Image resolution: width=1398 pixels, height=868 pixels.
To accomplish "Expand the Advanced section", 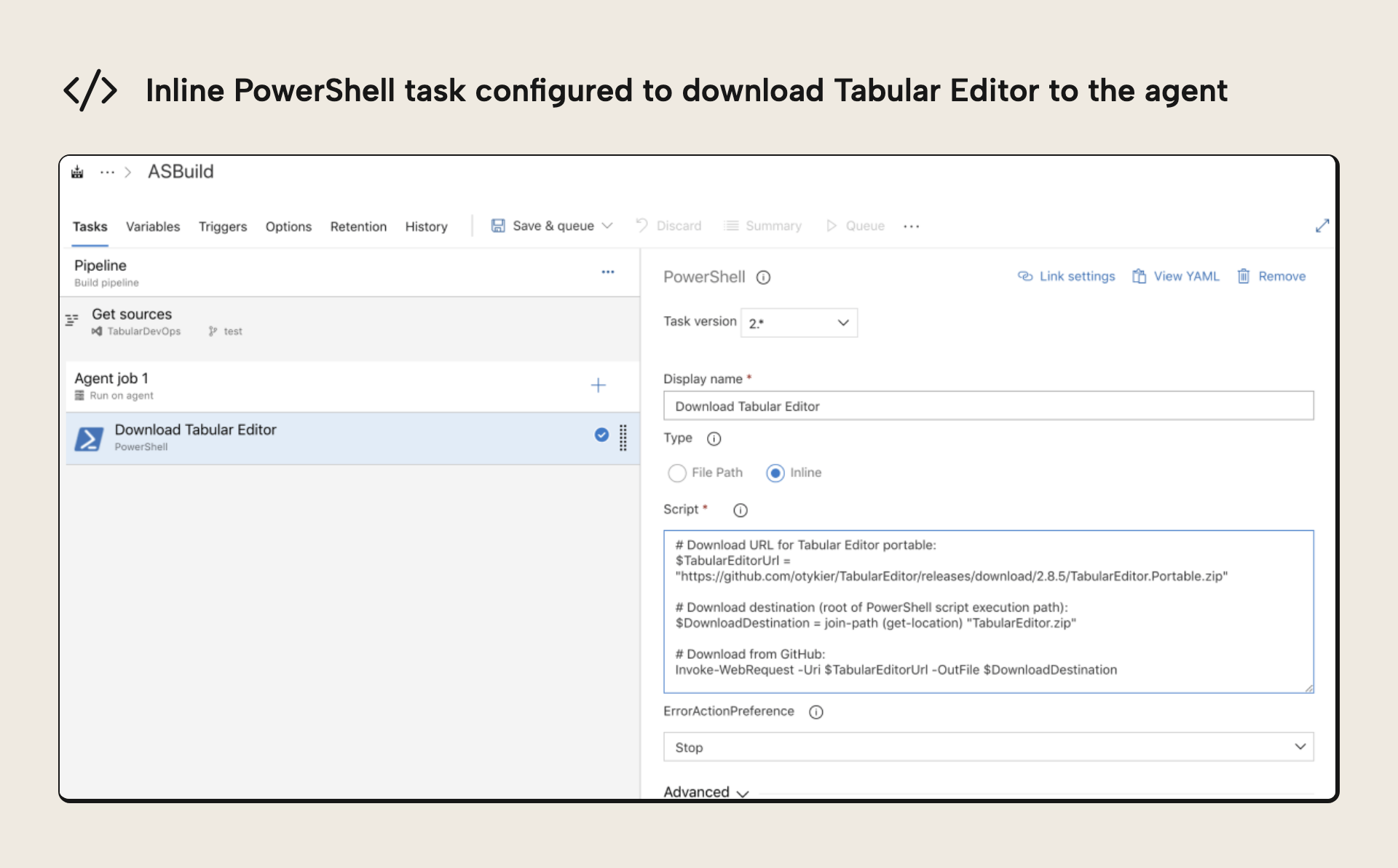I will pyautogui.click(x=706, y=792).
